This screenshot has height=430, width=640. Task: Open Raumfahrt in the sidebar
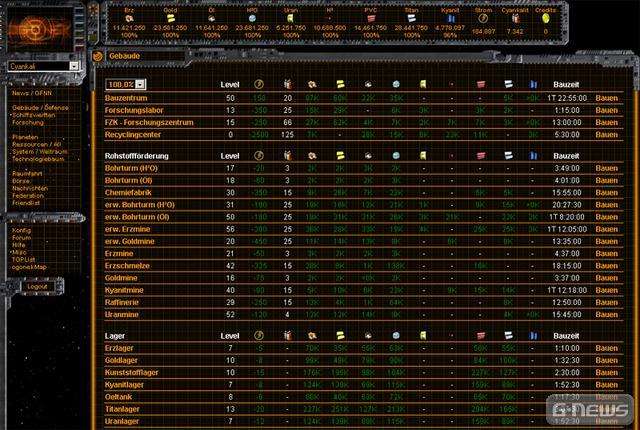pos(27,173)
